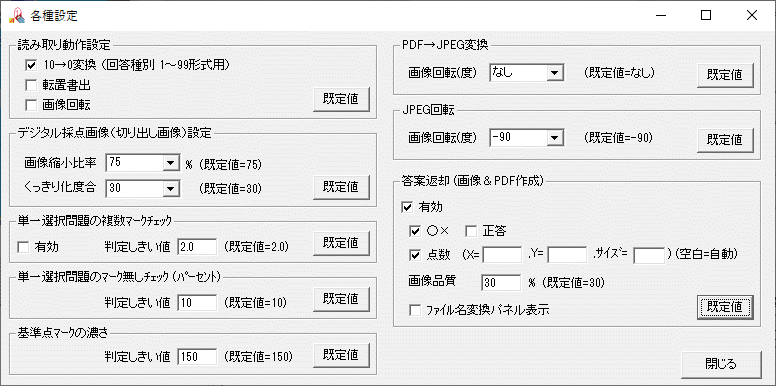
Task: Click the 各種設定 app icon in title bar
Action: tap(17, 15)
